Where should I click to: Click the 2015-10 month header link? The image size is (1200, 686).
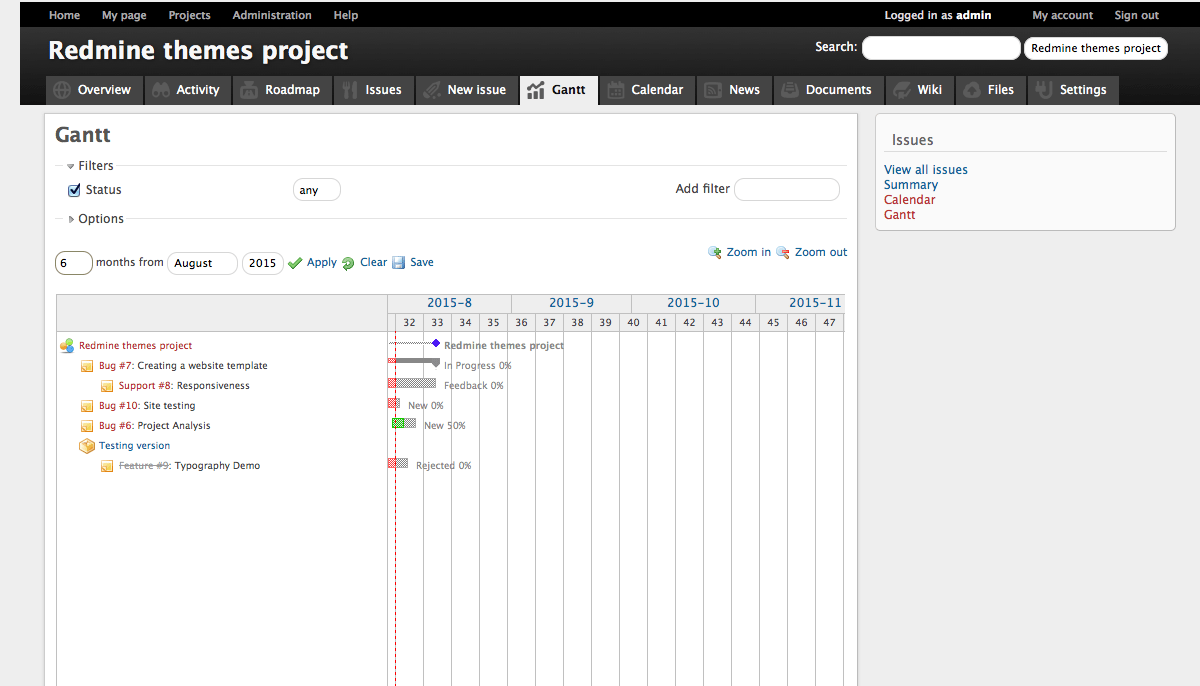click(693, 303)
